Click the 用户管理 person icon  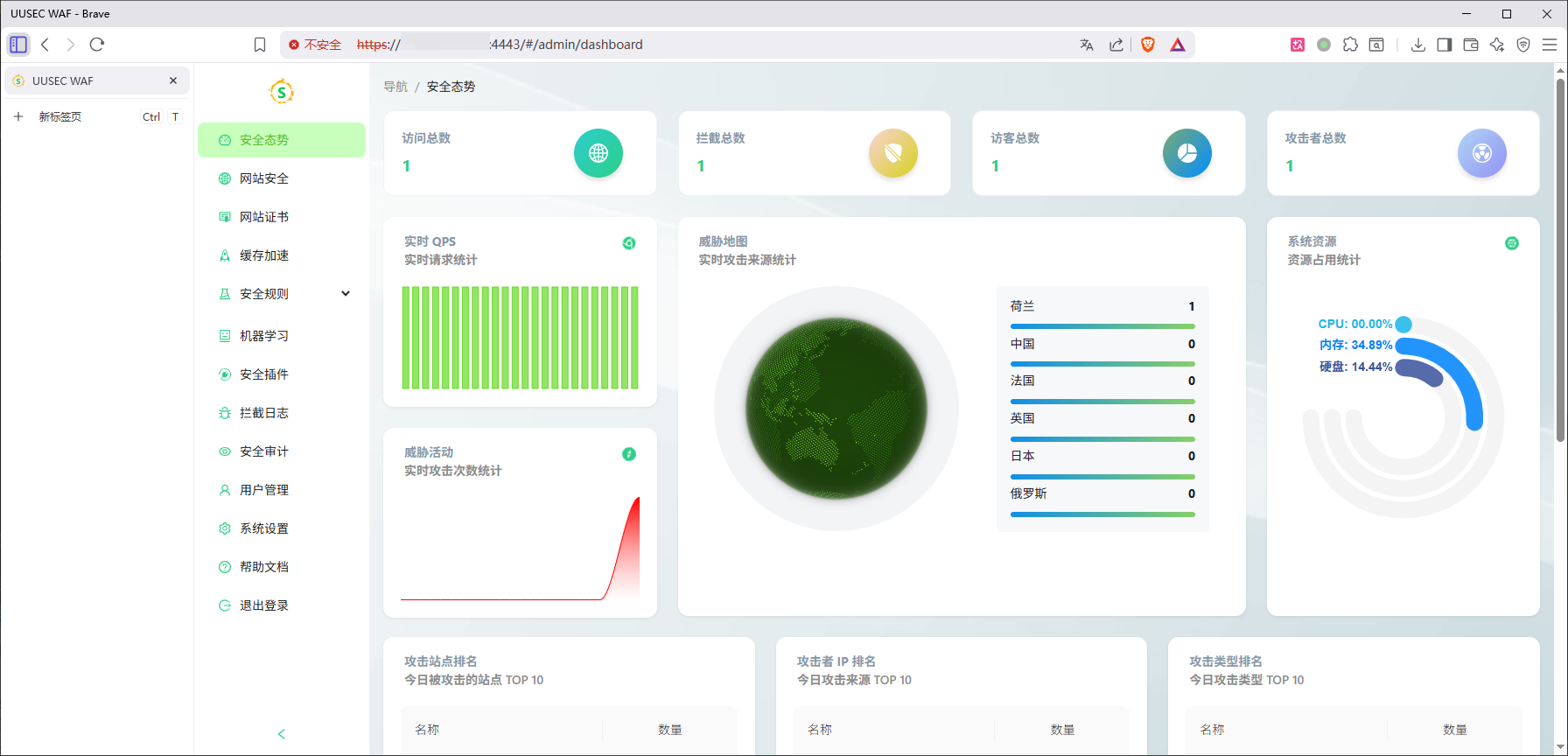point(225,490)
